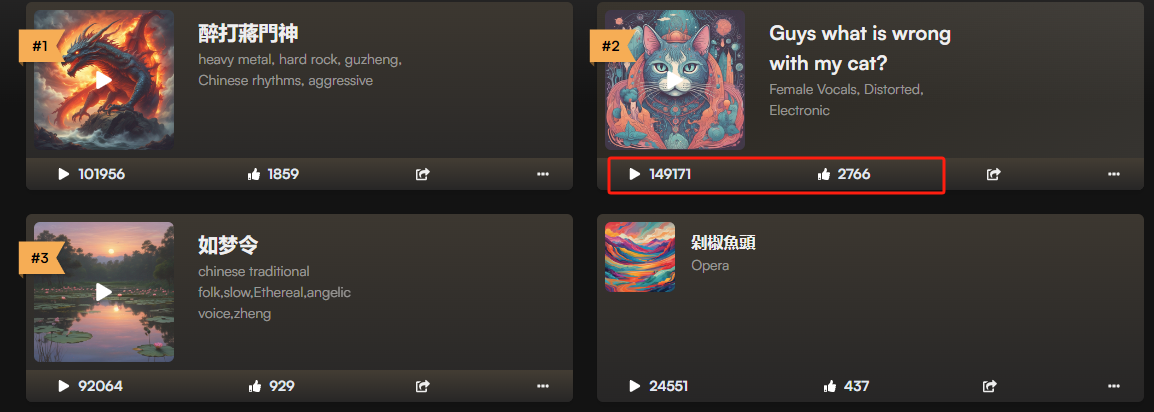Screen dimensions: 1154x412
Task: Open more options for the 如梦令 song
Action: (x=543, y=386)
